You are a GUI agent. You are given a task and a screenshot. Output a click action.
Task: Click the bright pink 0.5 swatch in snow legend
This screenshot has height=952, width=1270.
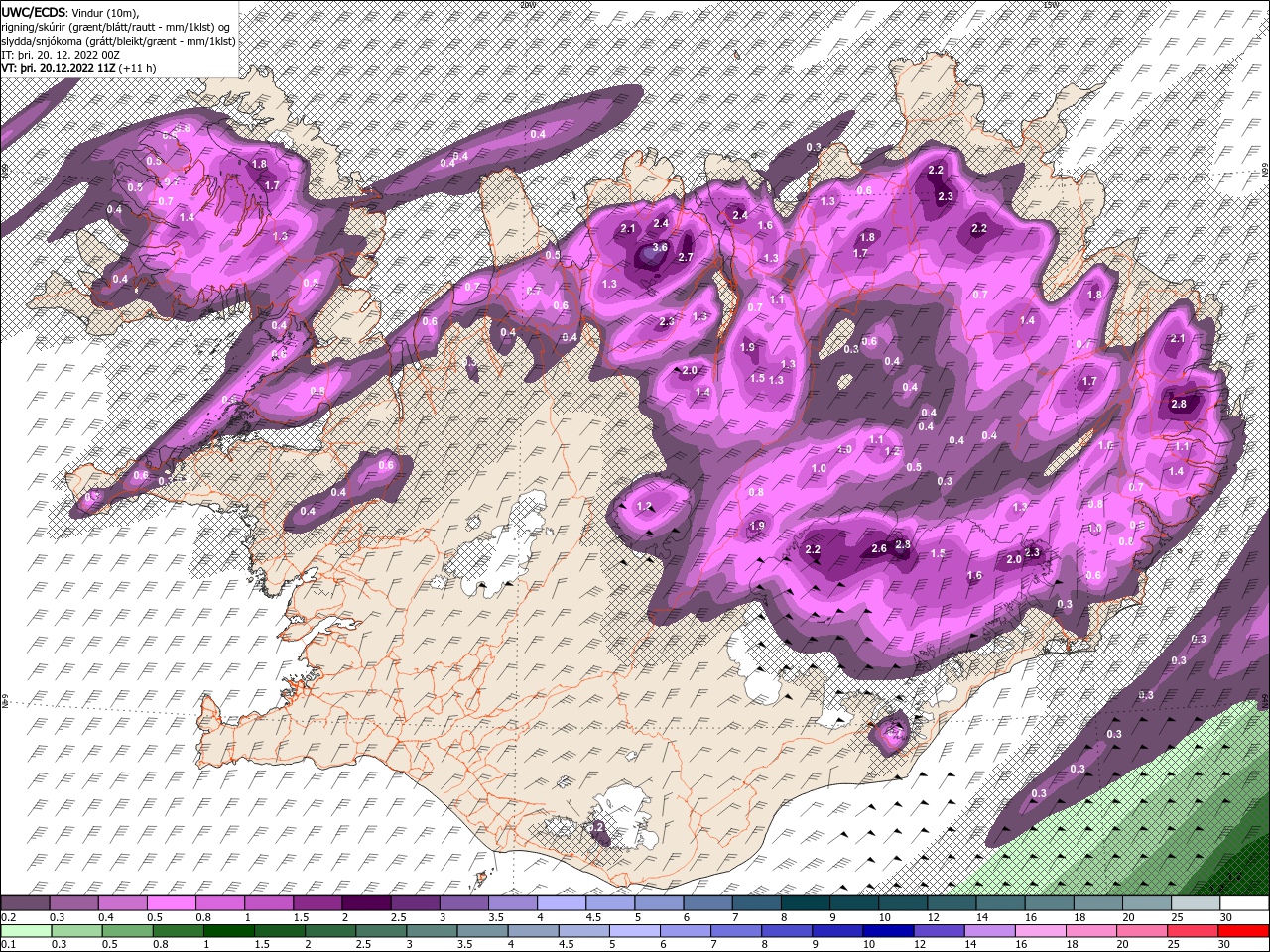click(x=171, y=903)
